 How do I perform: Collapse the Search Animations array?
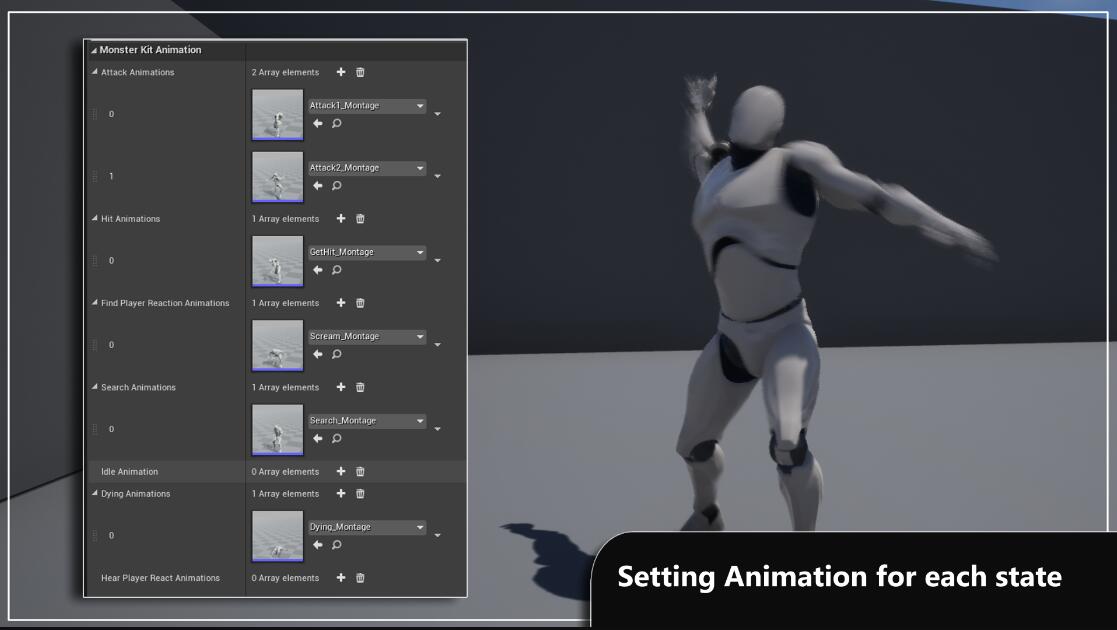(x=95, y=387)
